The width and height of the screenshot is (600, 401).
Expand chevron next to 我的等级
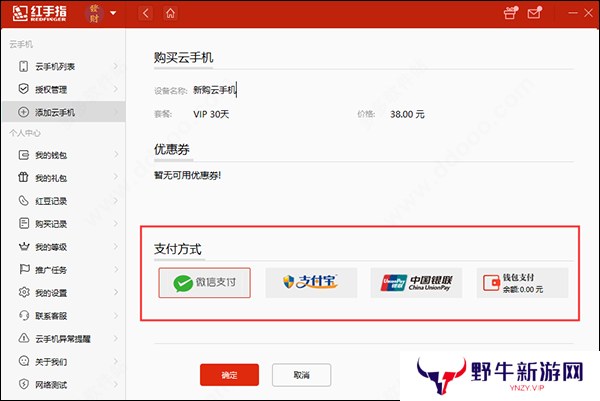click(116, 246)
